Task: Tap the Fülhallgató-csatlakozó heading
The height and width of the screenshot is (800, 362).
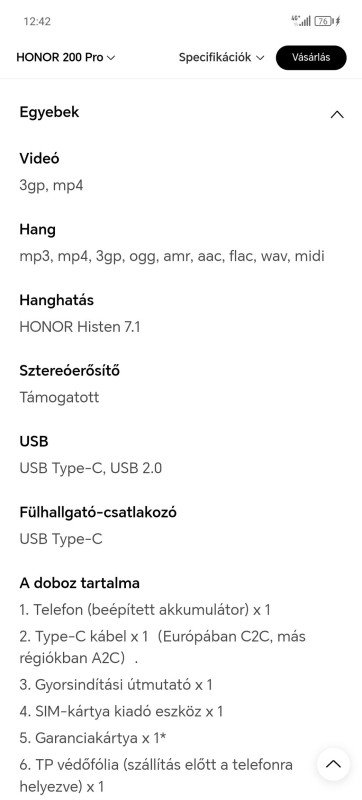Action: pyautogui.click(x=98, y=512)
